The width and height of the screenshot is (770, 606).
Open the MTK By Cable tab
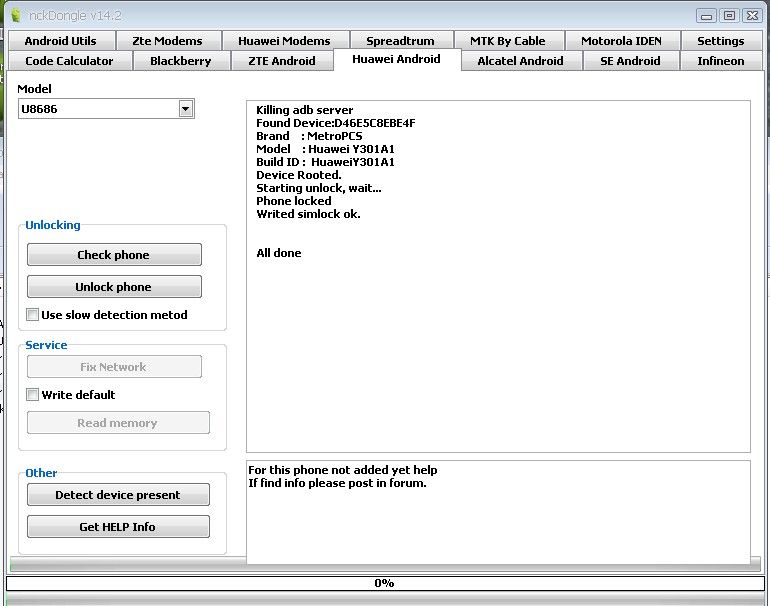click(508, 41)
